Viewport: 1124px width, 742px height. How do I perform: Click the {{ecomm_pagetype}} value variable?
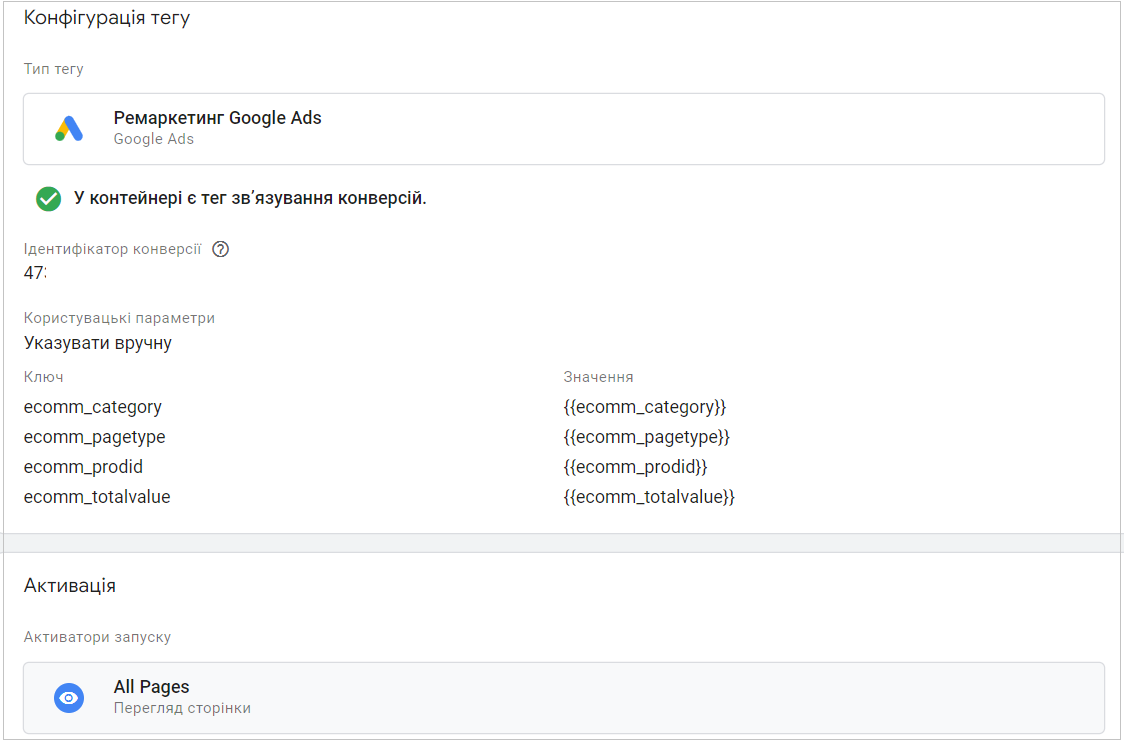click(647, 437)
